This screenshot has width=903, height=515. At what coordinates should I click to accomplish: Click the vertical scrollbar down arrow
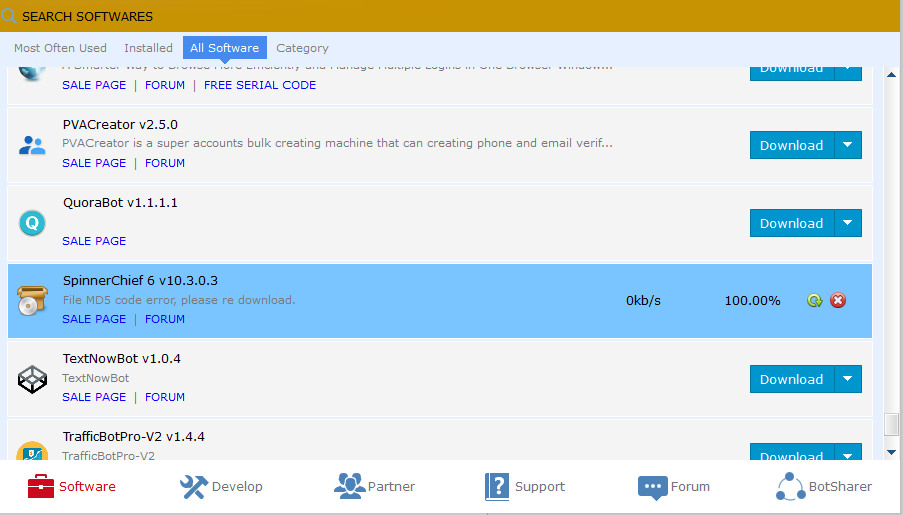click(x=891, y=452)
